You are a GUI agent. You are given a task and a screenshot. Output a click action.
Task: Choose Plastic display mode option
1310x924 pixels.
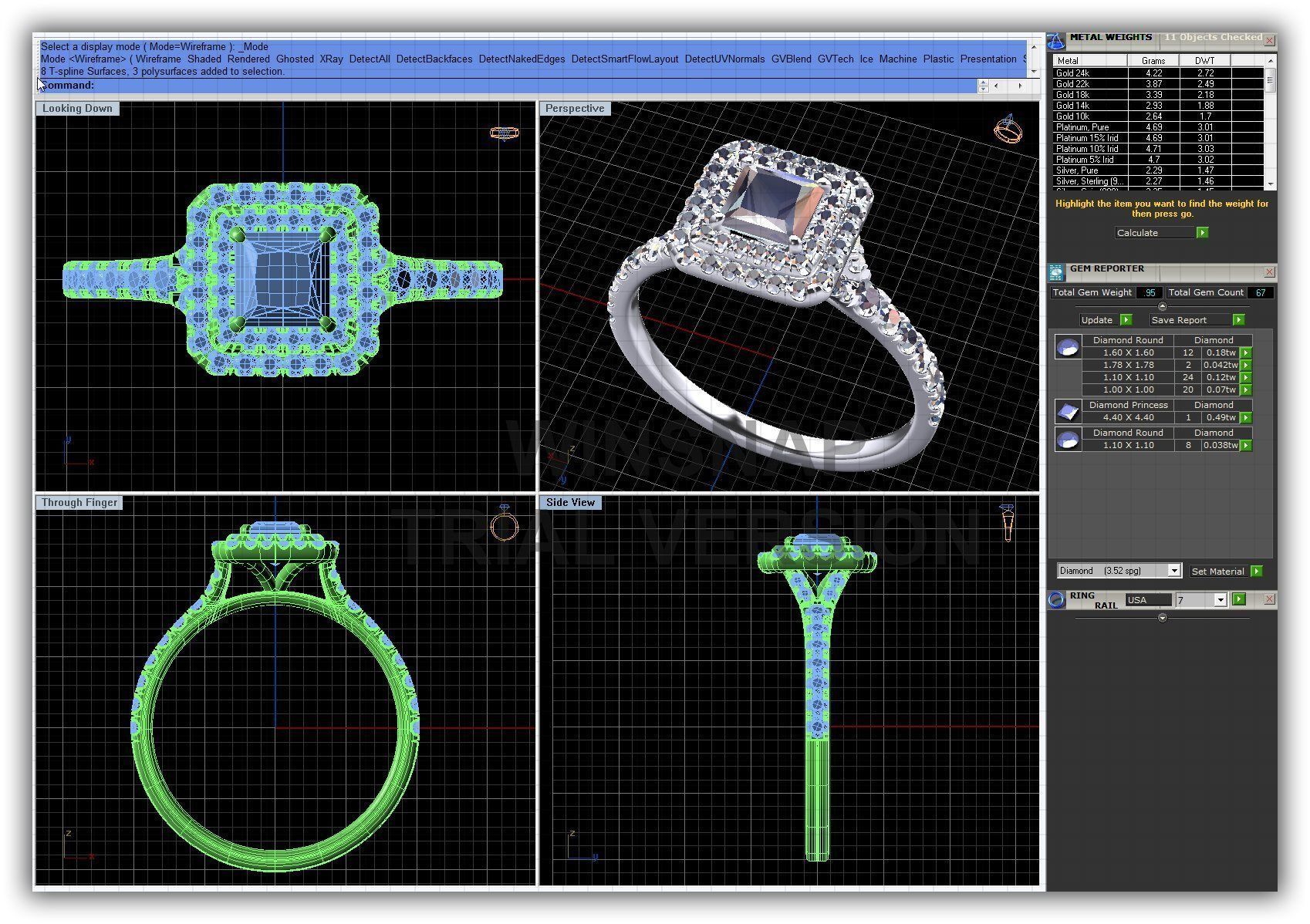click(x=938, y=59)
